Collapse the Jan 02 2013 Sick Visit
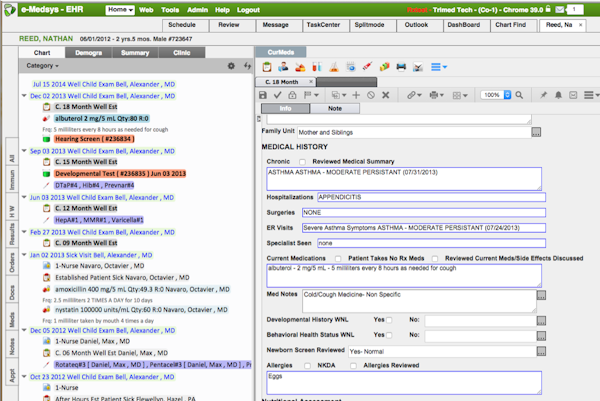The width and height of the screenshot is (600, 401). click(24, 255)
